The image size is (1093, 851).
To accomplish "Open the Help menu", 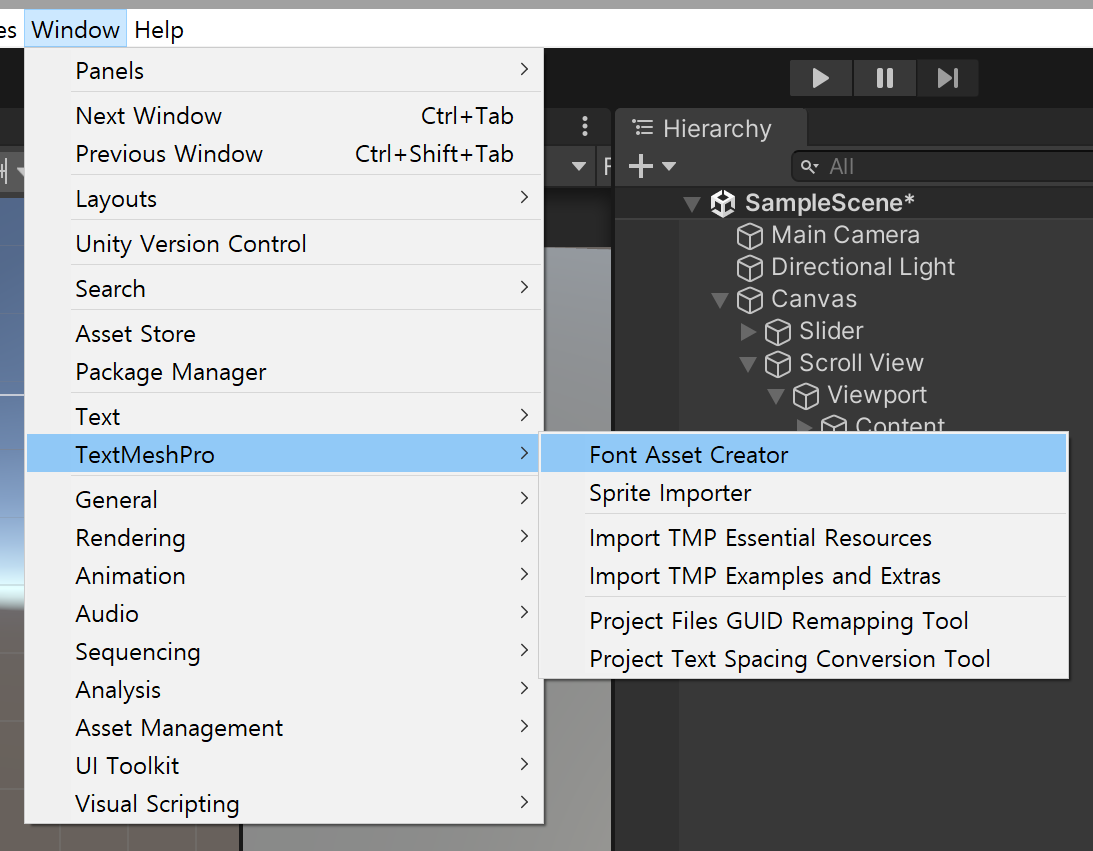I will click(159, 29).
